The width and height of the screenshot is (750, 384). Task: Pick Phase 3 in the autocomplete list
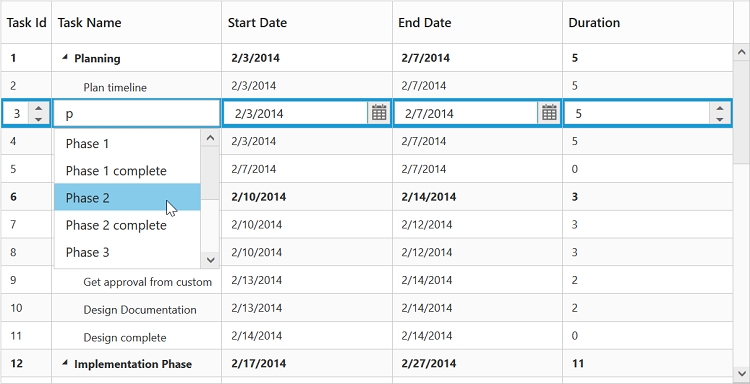[127, 252]
